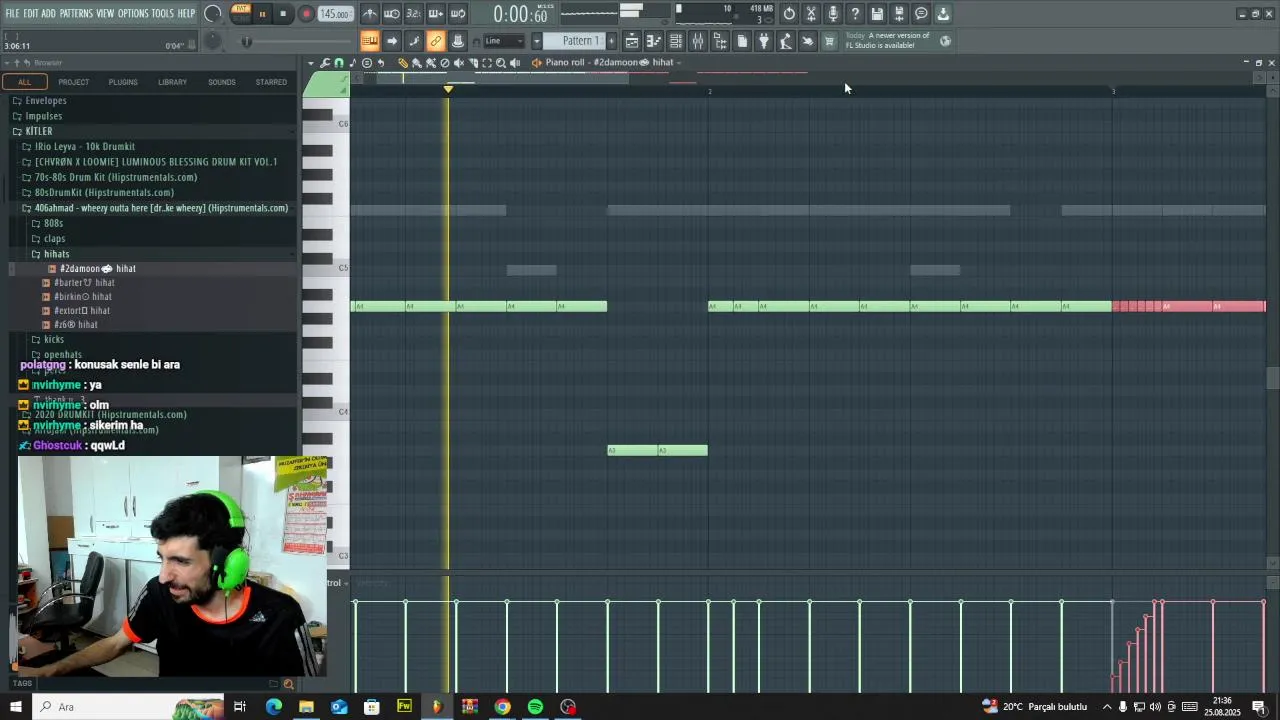Select the zoom magnifier tool in piano roll
This screenshot has height=720, width=1280.
coord(501,63)
